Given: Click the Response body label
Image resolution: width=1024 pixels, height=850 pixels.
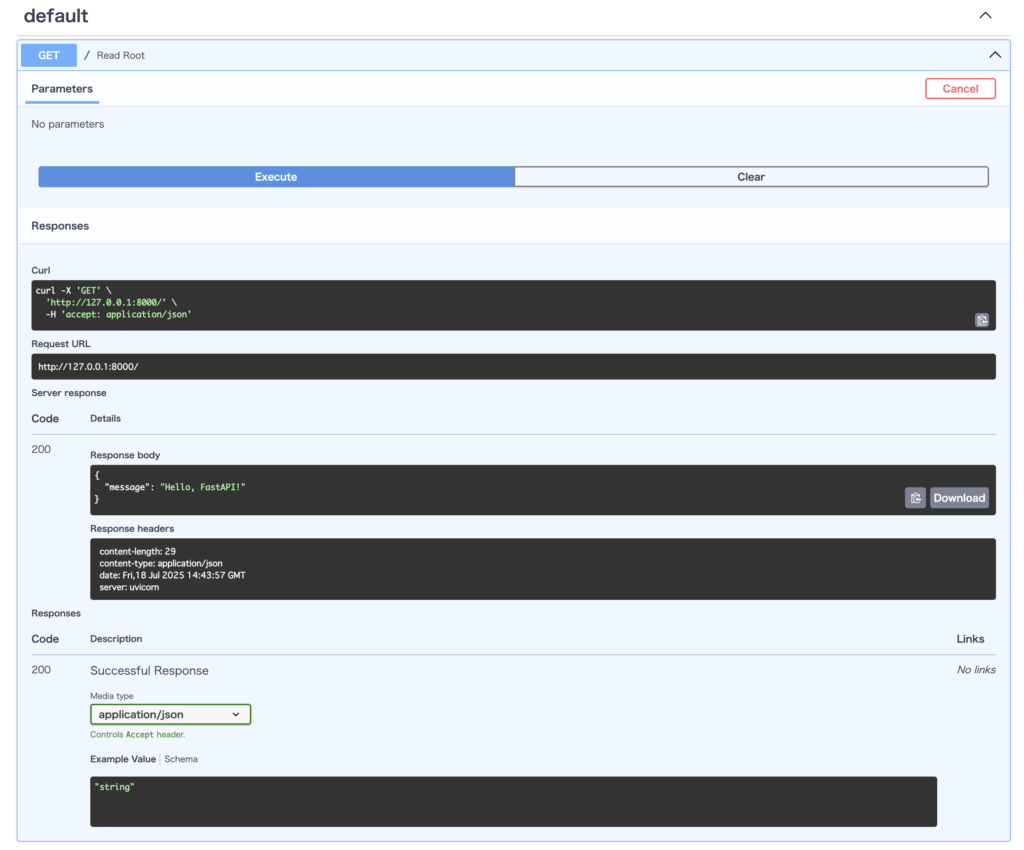Looking at the screenshot, I should click(x=125, y=455).
